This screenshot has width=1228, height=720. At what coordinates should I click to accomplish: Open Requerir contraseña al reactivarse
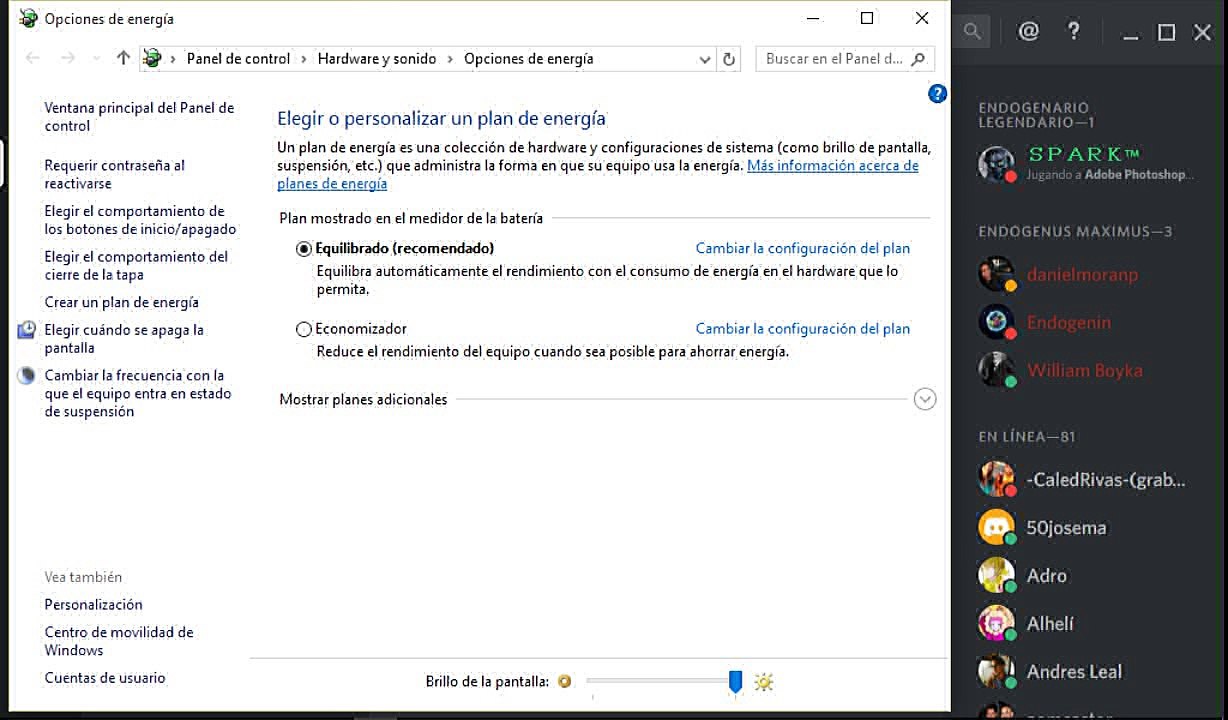point(115,175)
